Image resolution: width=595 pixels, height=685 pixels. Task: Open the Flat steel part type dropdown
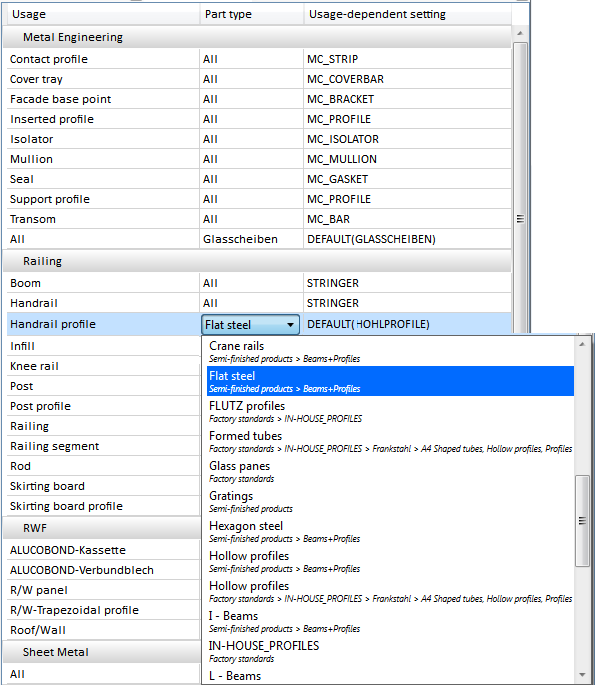tap(250, 325)
